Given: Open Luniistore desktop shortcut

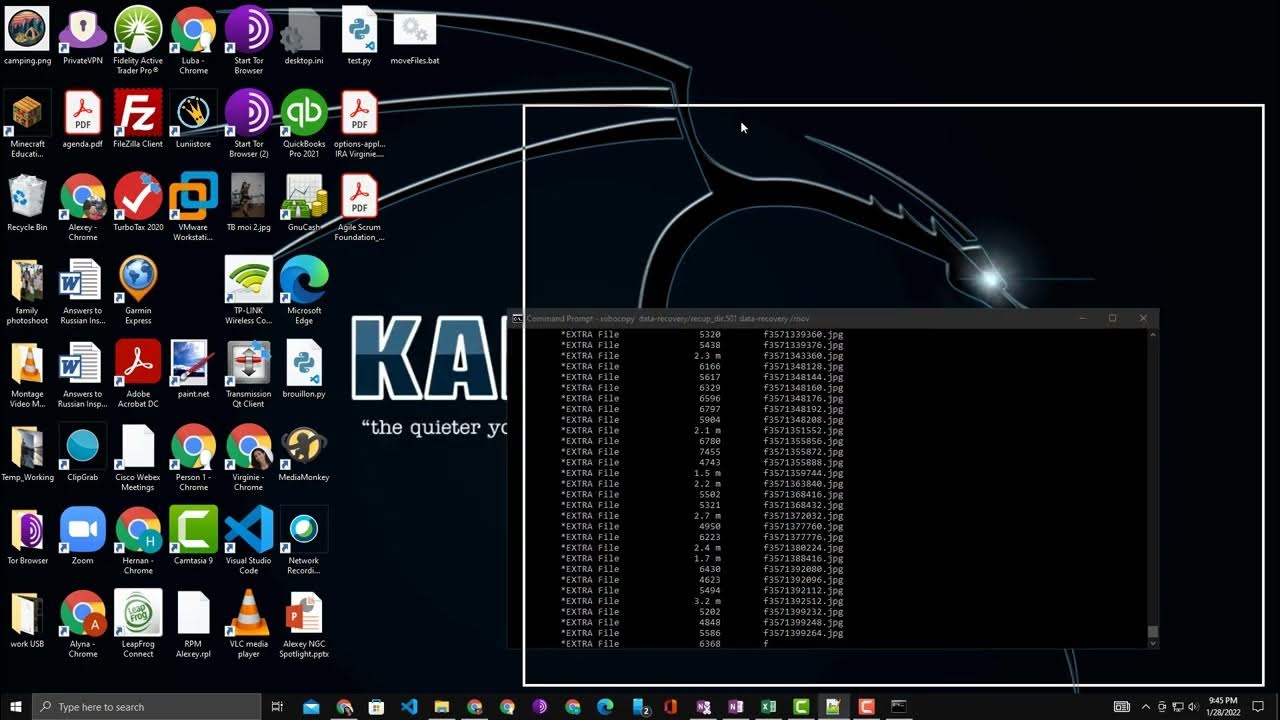Looking at the screenshot, I should [x=193, y=120].
